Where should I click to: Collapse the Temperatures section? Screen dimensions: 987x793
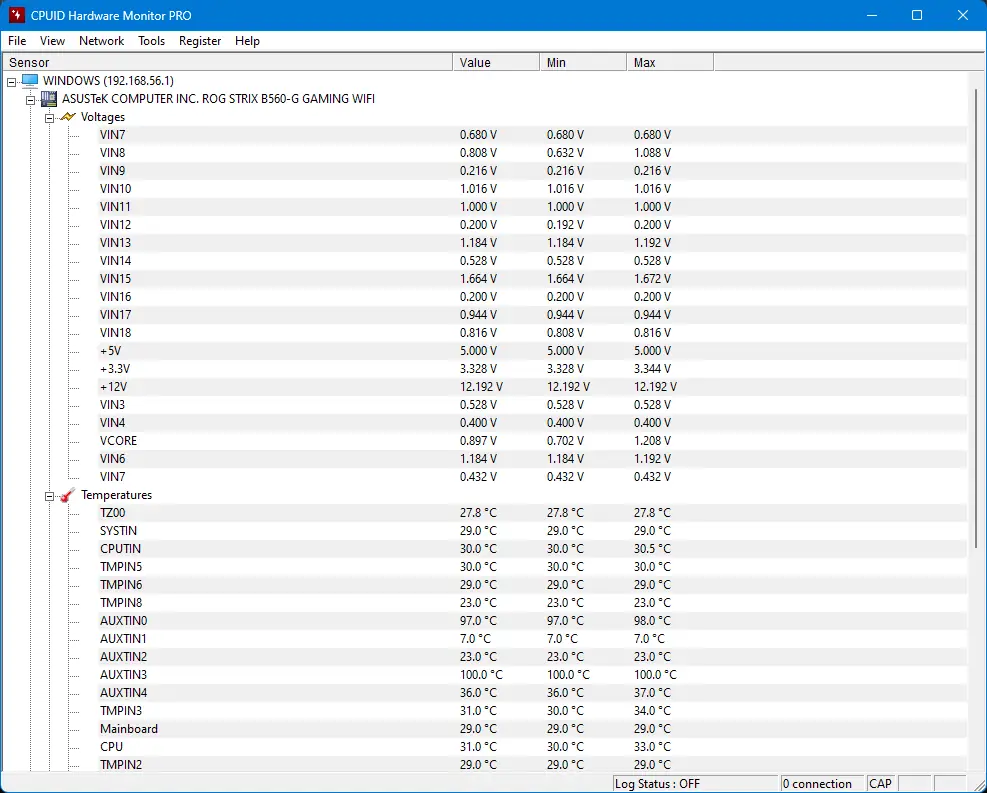(49, 497)
